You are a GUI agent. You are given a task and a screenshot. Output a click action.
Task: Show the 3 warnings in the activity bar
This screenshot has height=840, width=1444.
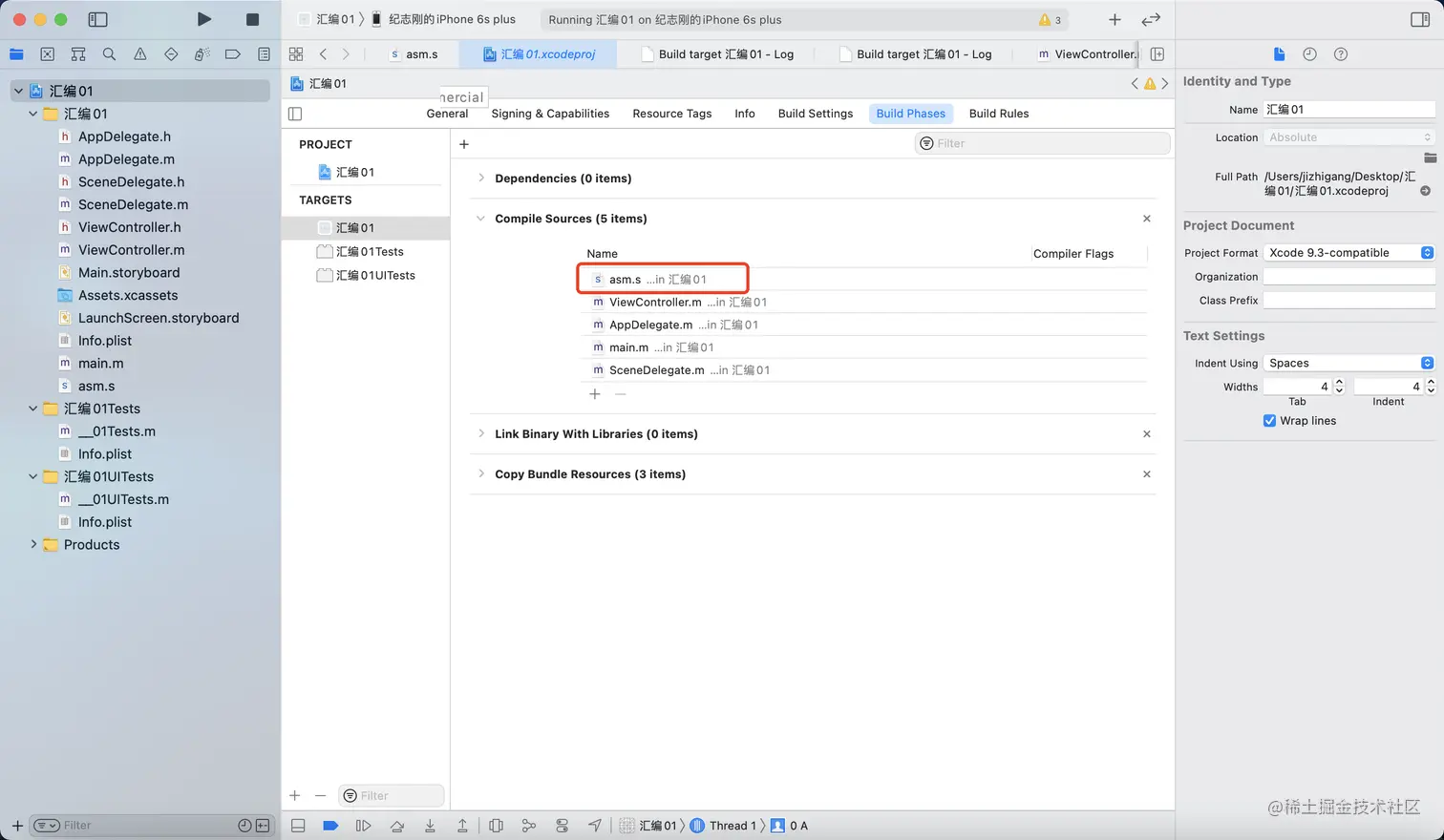(1051, 19)
